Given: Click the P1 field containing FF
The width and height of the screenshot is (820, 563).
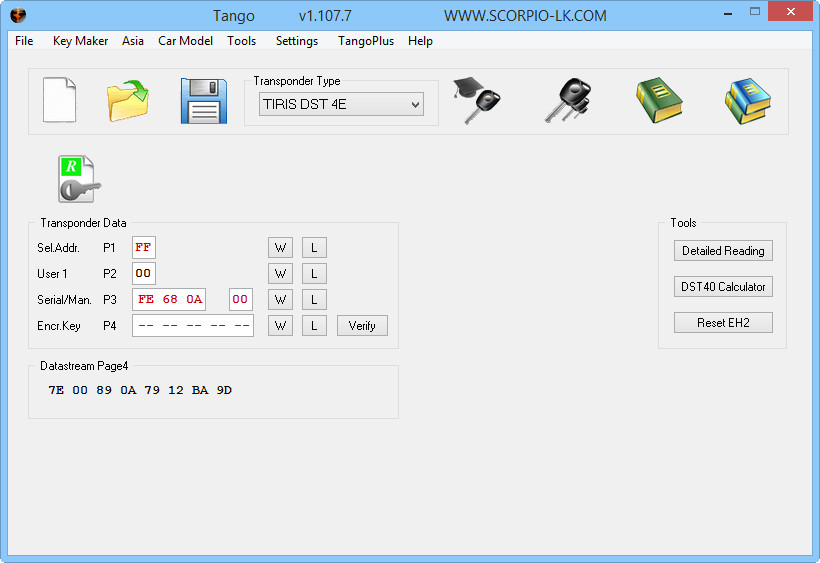Looking at the screenshot, I should point(144,247).
